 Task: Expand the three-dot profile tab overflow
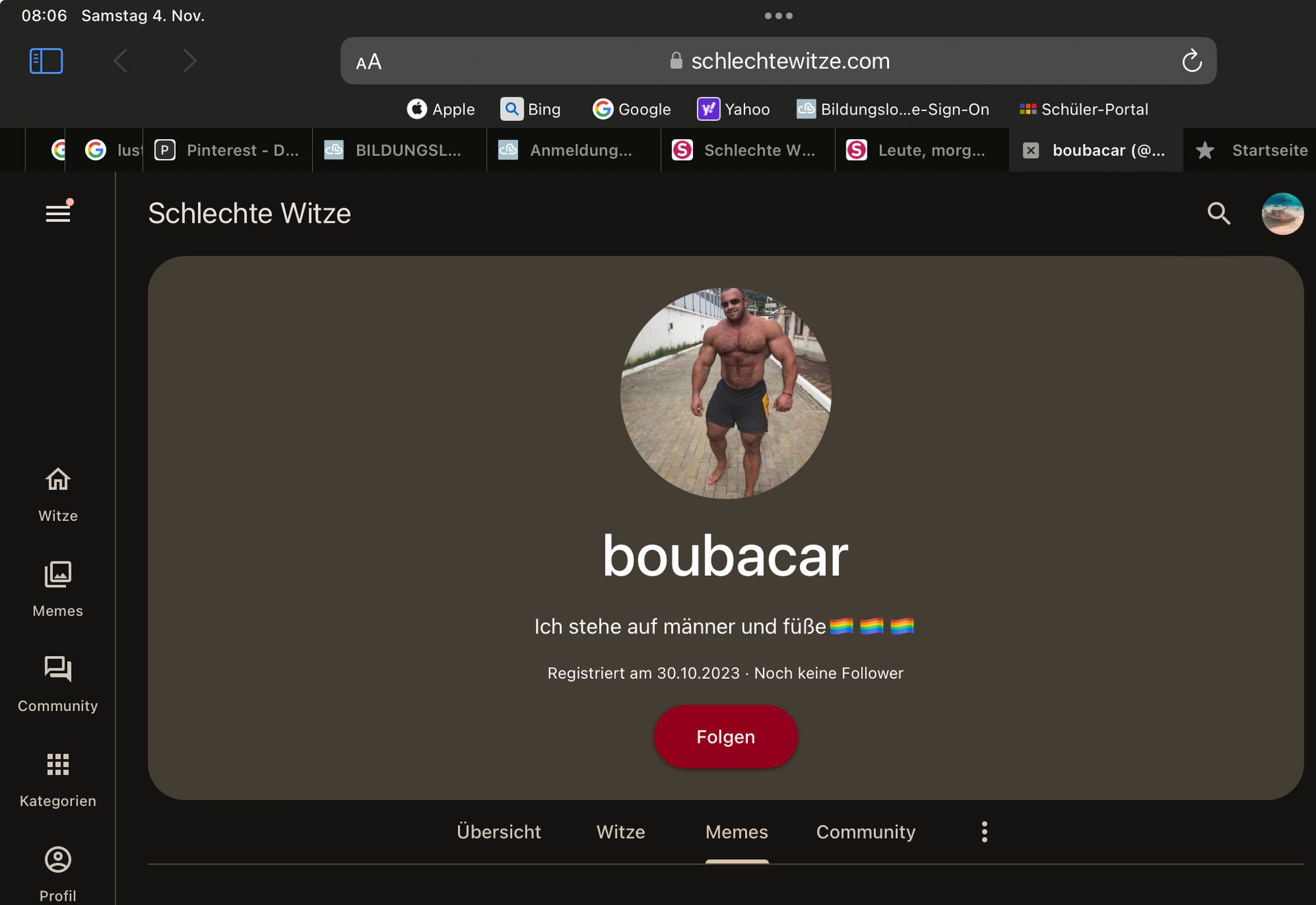pyautogui.click(x=984, y=832)
